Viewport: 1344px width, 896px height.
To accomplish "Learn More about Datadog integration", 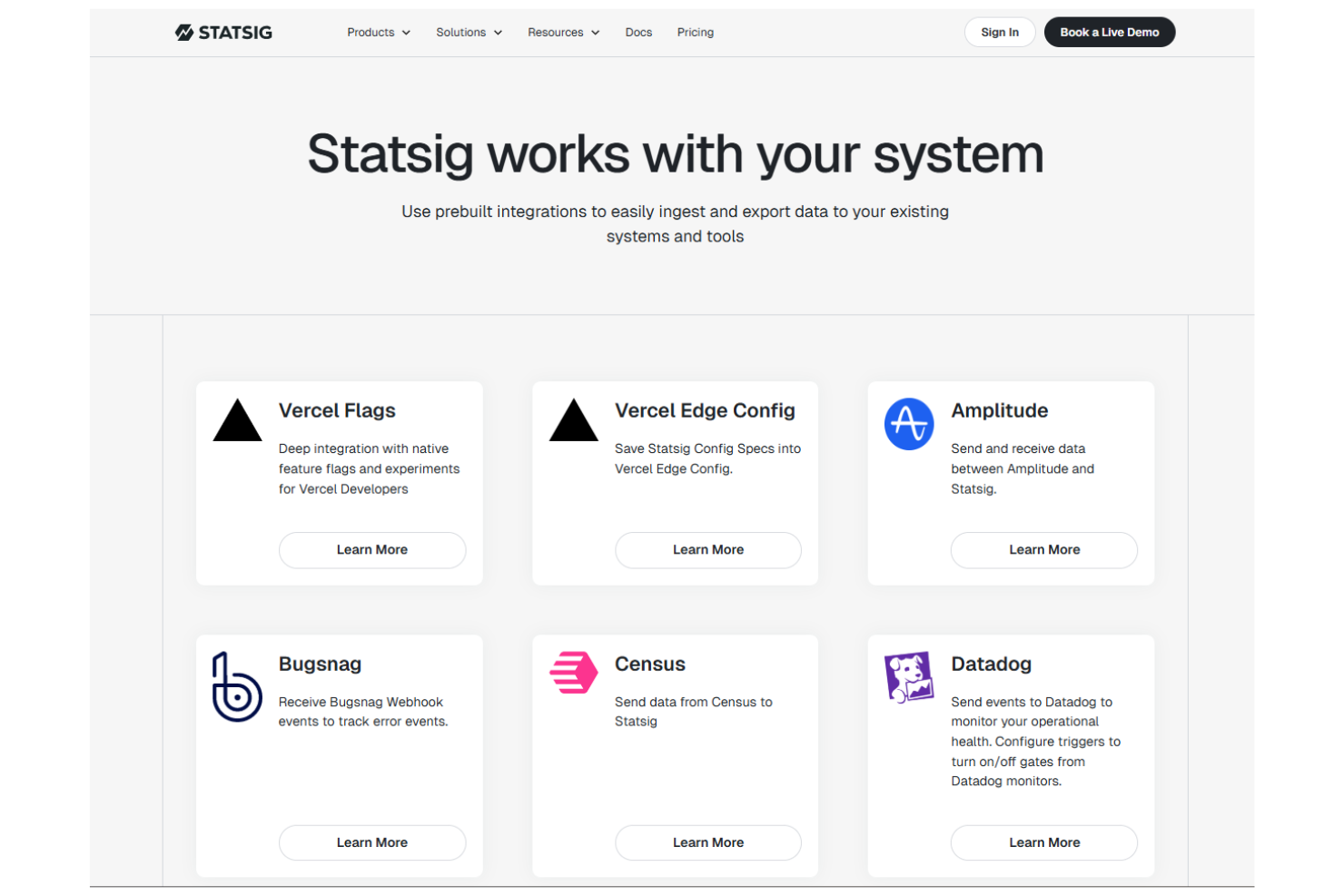I will 1044,842.
